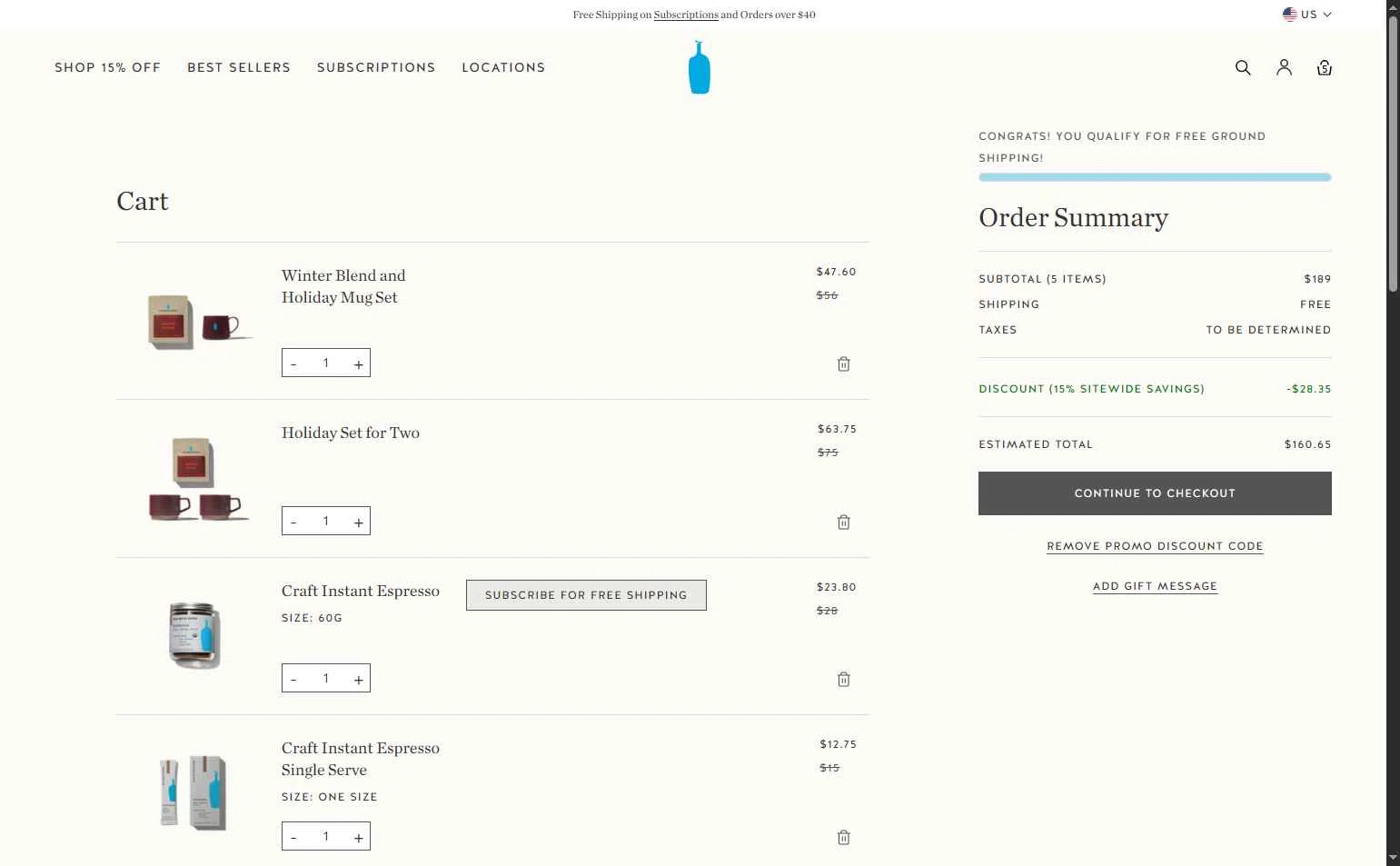
Task: Open Best Sellers menu
Action: click(239, 67)
